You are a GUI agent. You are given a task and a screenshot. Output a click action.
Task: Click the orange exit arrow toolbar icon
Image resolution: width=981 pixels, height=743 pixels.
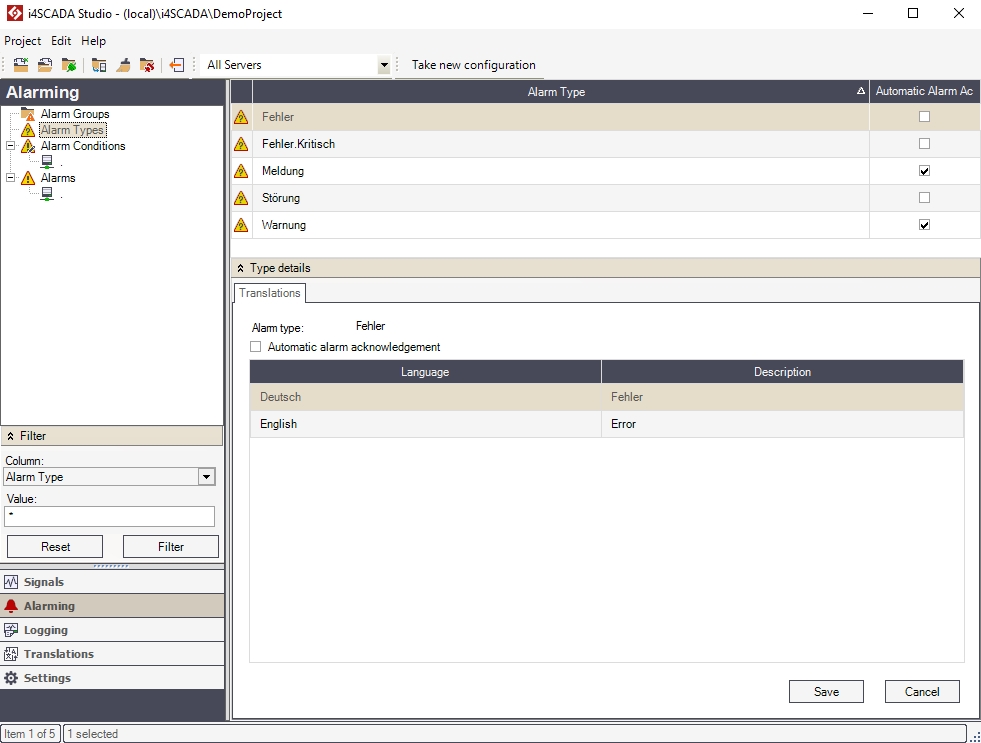pyautogui.click(x=177, y=65)
